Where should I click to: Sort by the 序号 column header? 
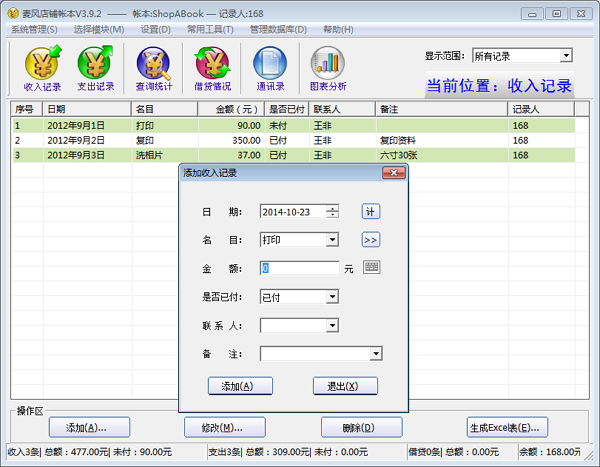(26, 109)
